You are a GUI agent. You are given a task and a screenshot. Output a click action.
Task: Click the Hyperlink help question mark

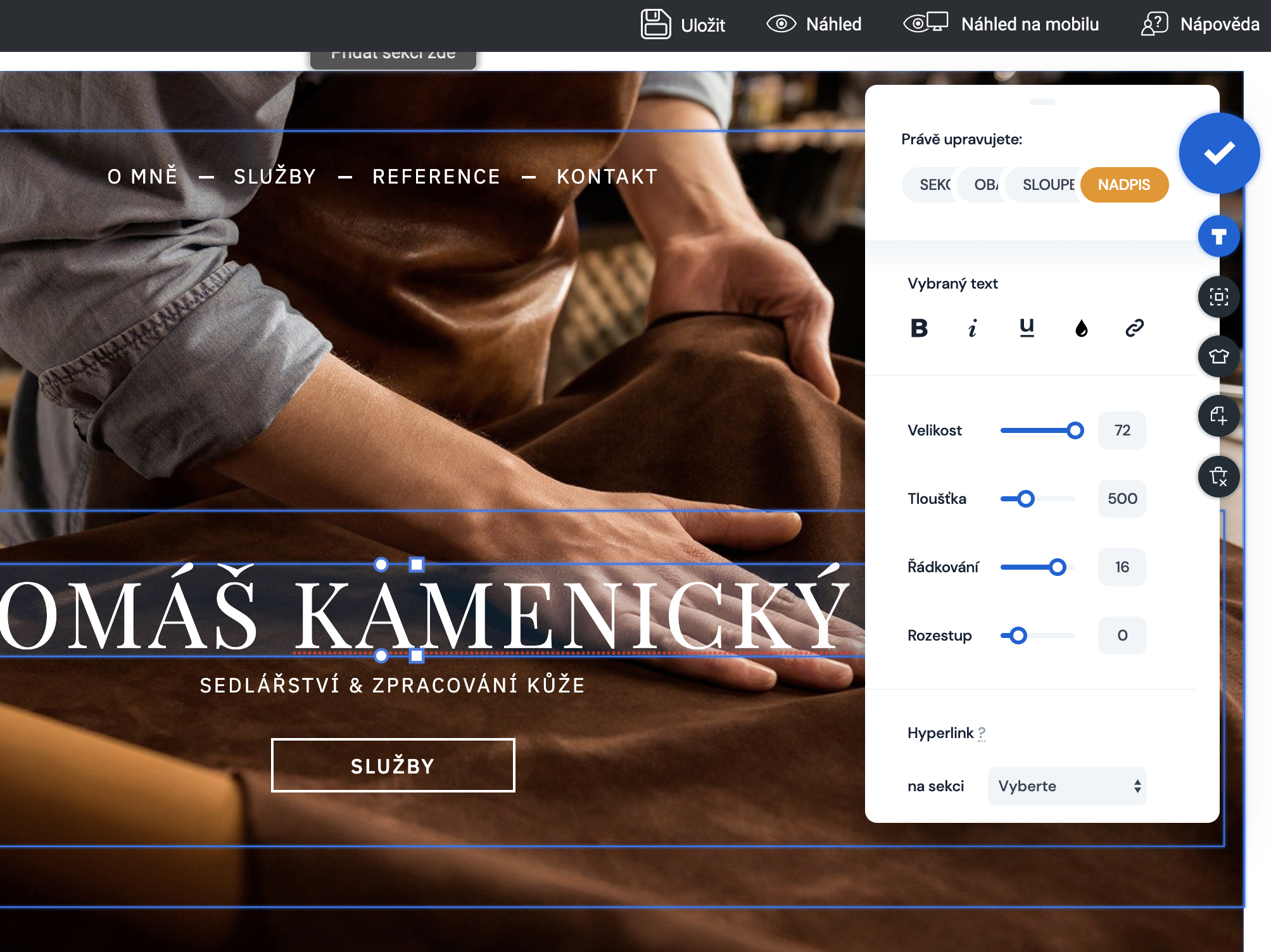[x=982, y=733]
